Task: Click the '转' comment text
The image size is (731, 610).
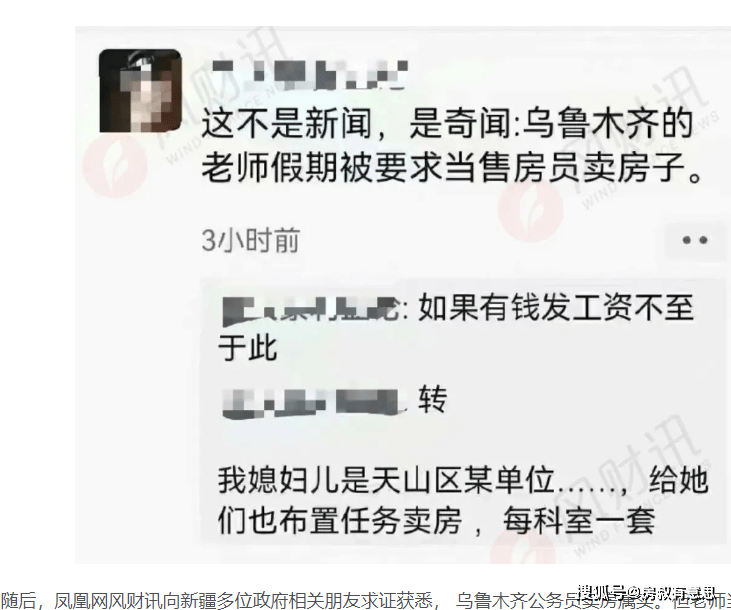Action: (x=433, y=399)
